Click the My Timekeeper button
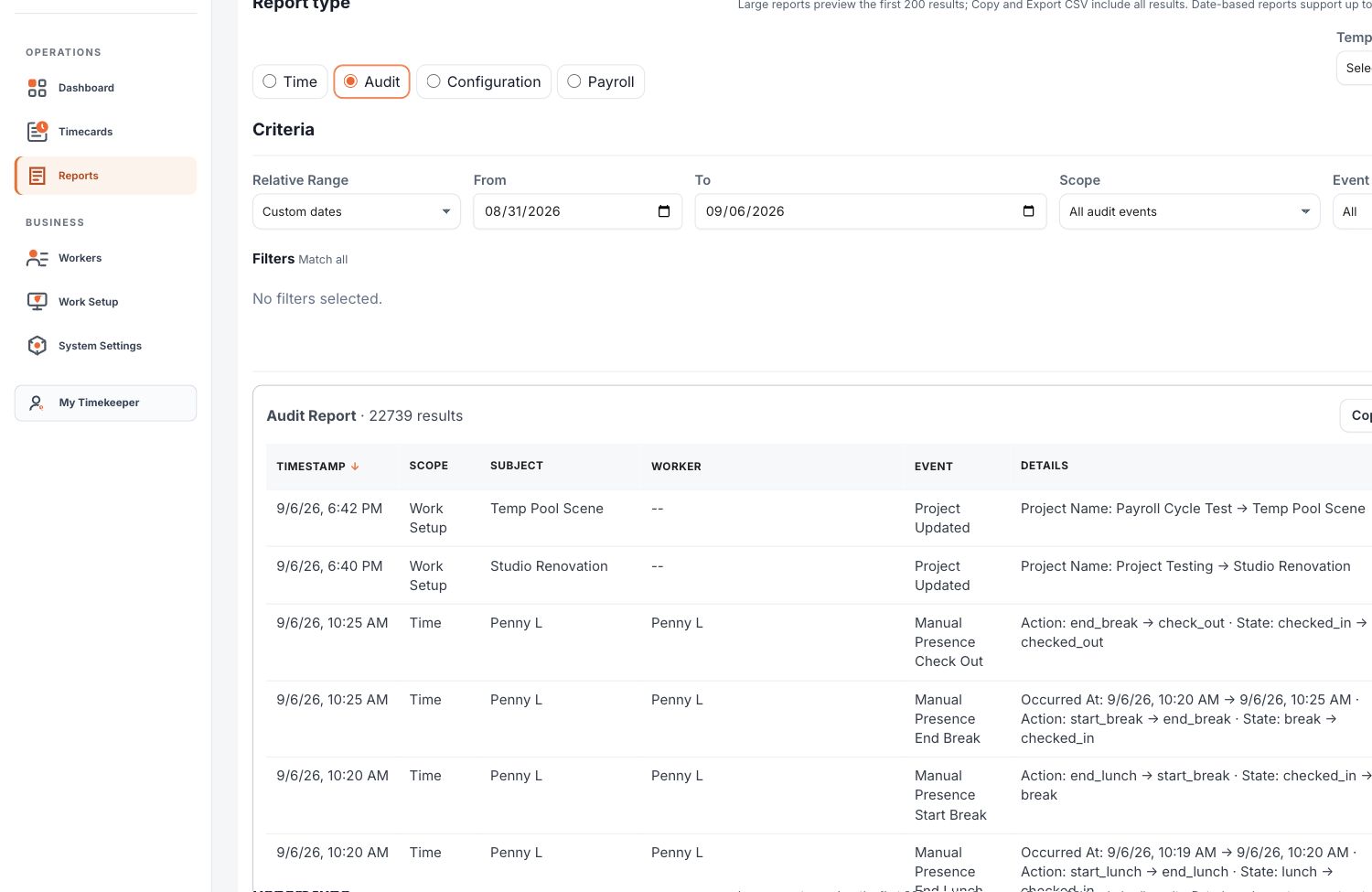The image size is (1372, 892). (106, 403)
